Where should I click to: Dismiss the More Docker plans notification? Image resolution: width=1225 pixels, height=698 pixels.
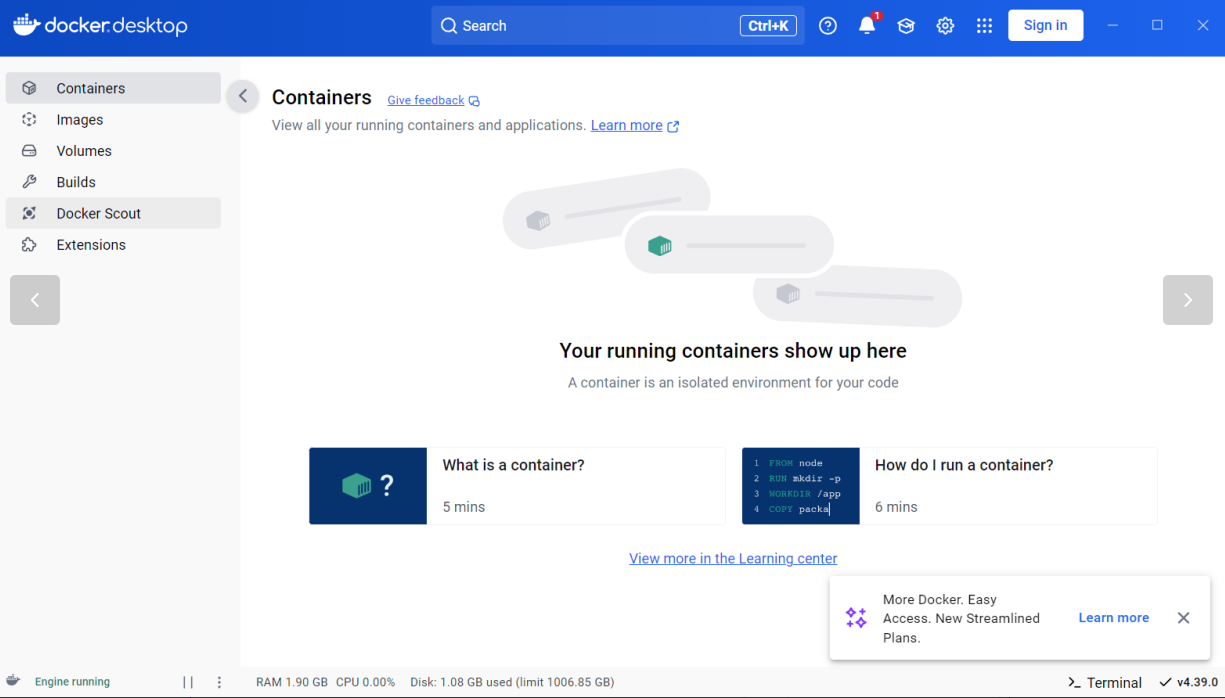[1183, 618]
